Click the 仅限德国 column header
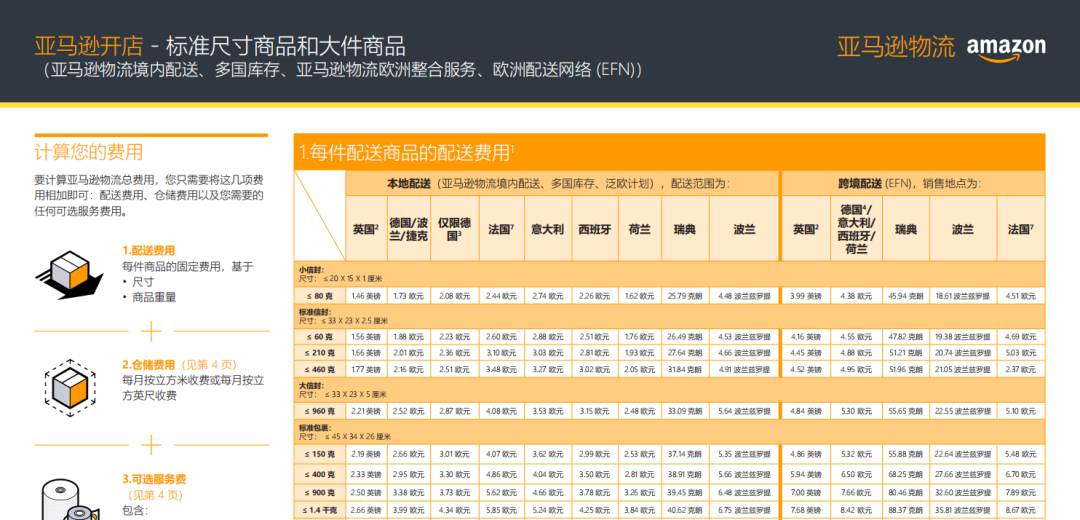The height and width of the screenshot is (520, 1080). click(455, 229)
